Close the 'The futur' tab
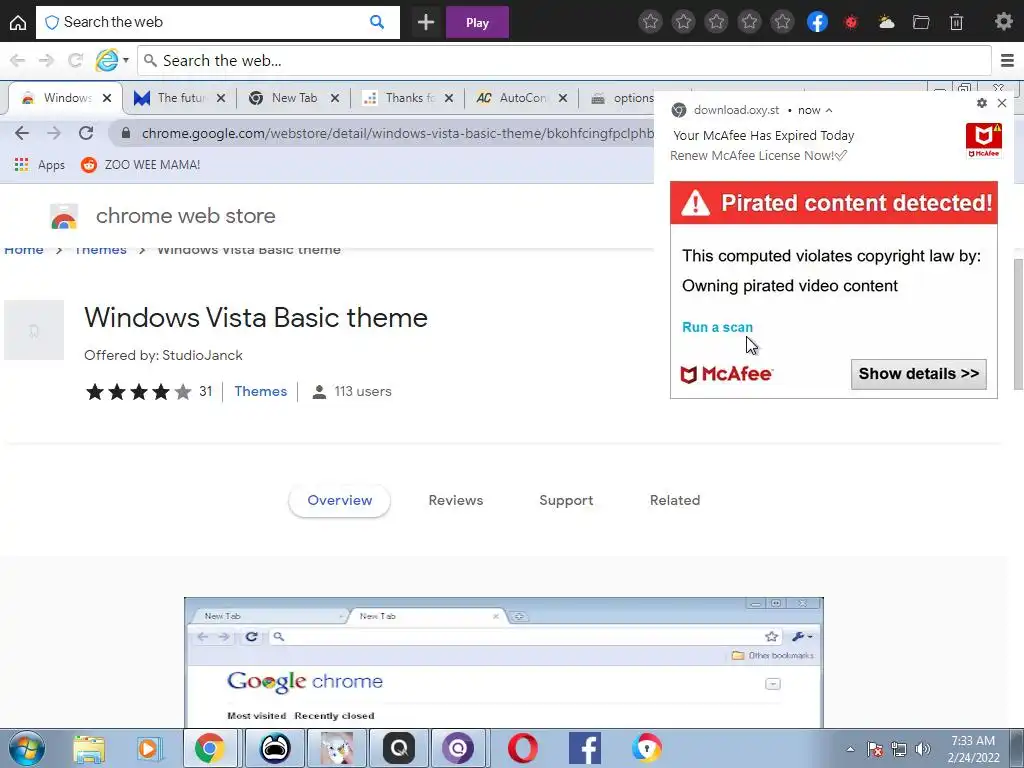The height and width of the screenshot is (768, 1024). click(221, 98)
